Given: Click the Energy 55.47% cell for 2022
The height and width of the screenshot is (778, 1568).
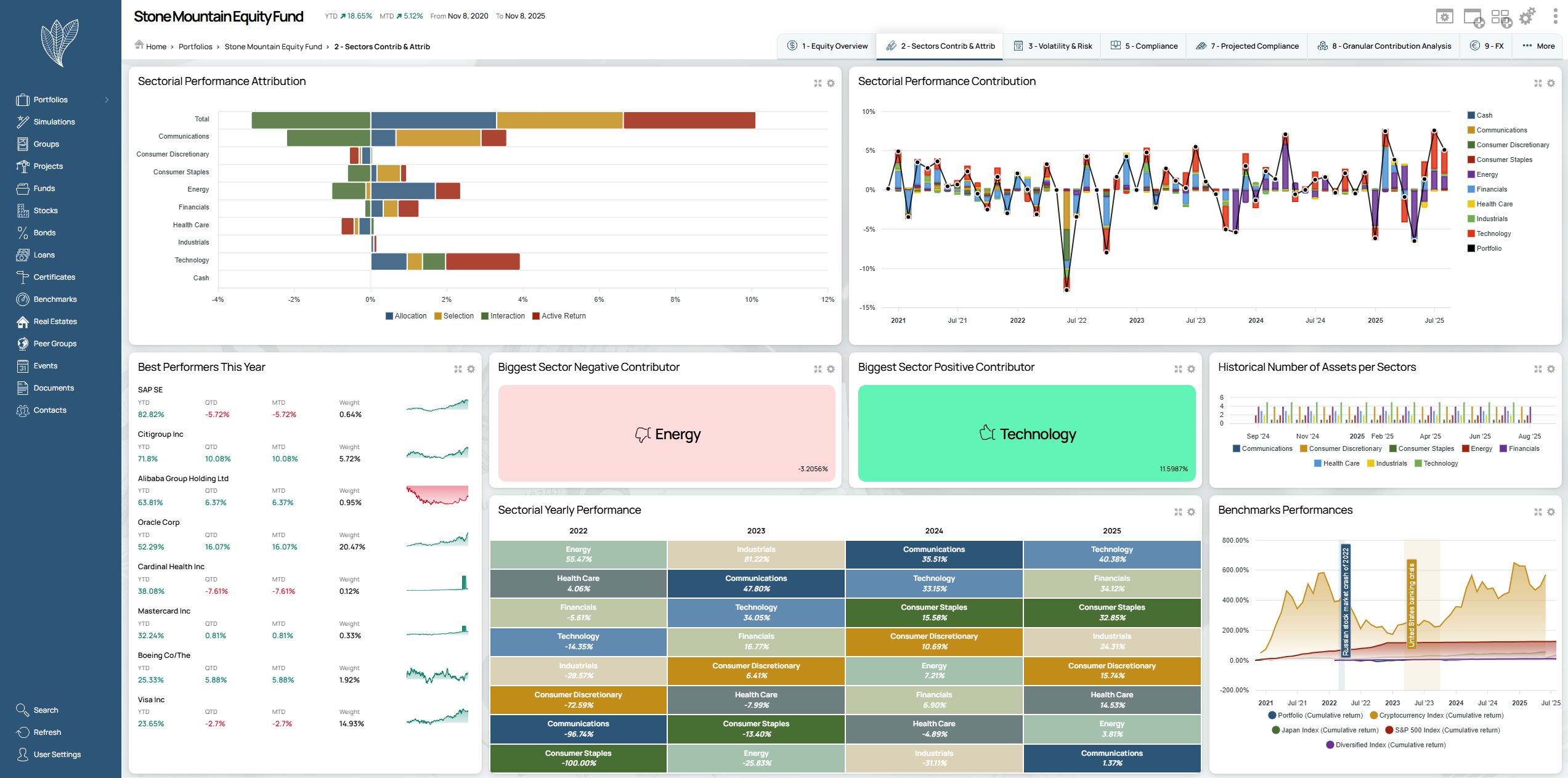Looking at the screenshot, I should [x=578, y=554].
